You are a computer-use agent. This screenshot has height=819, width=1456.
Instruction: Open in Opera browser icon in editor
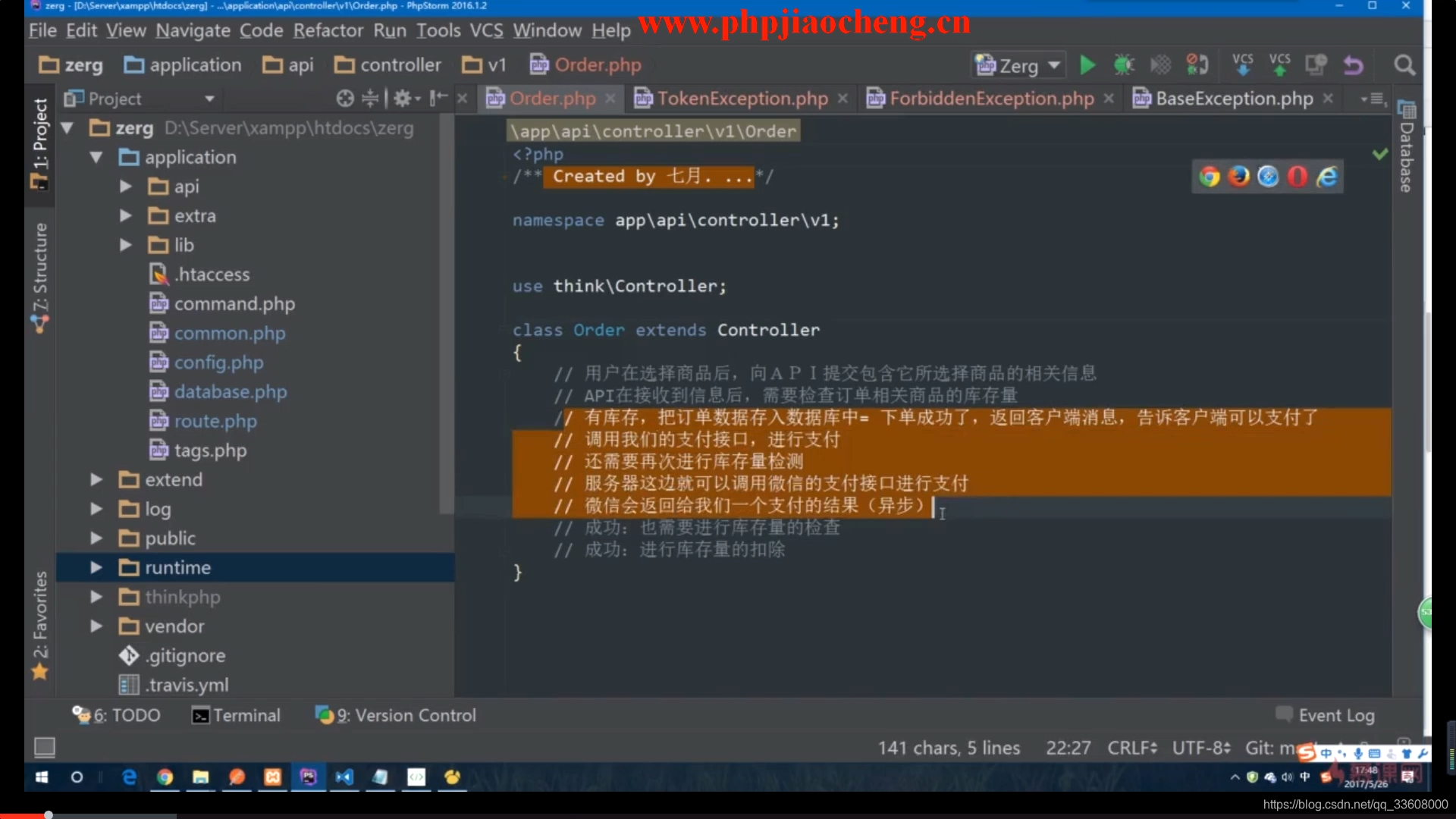(x=1298, y=177)
